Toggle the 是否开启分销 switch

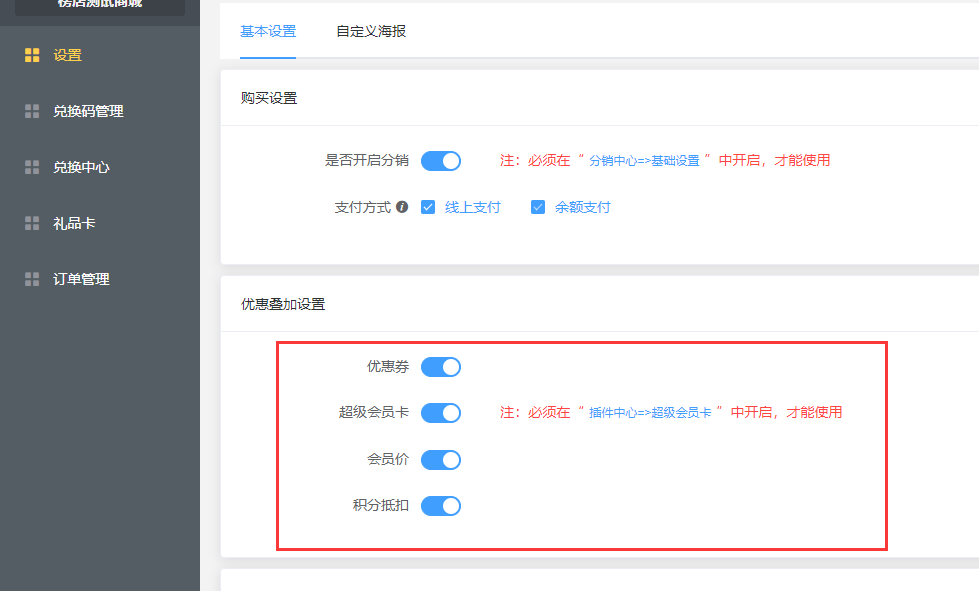tap(441, 161)
